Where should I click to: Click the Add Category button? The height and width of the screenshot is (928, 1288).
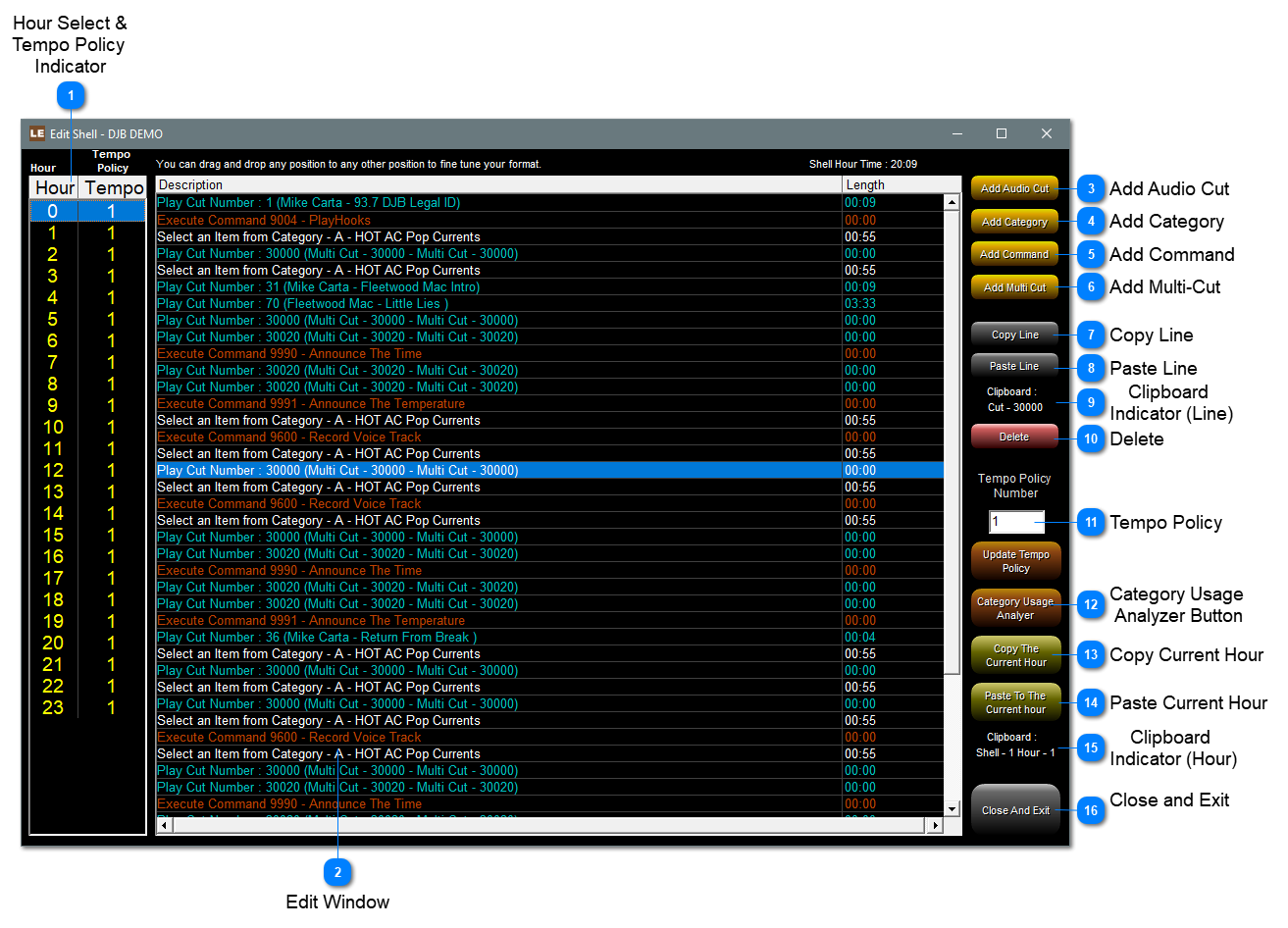1014,222
